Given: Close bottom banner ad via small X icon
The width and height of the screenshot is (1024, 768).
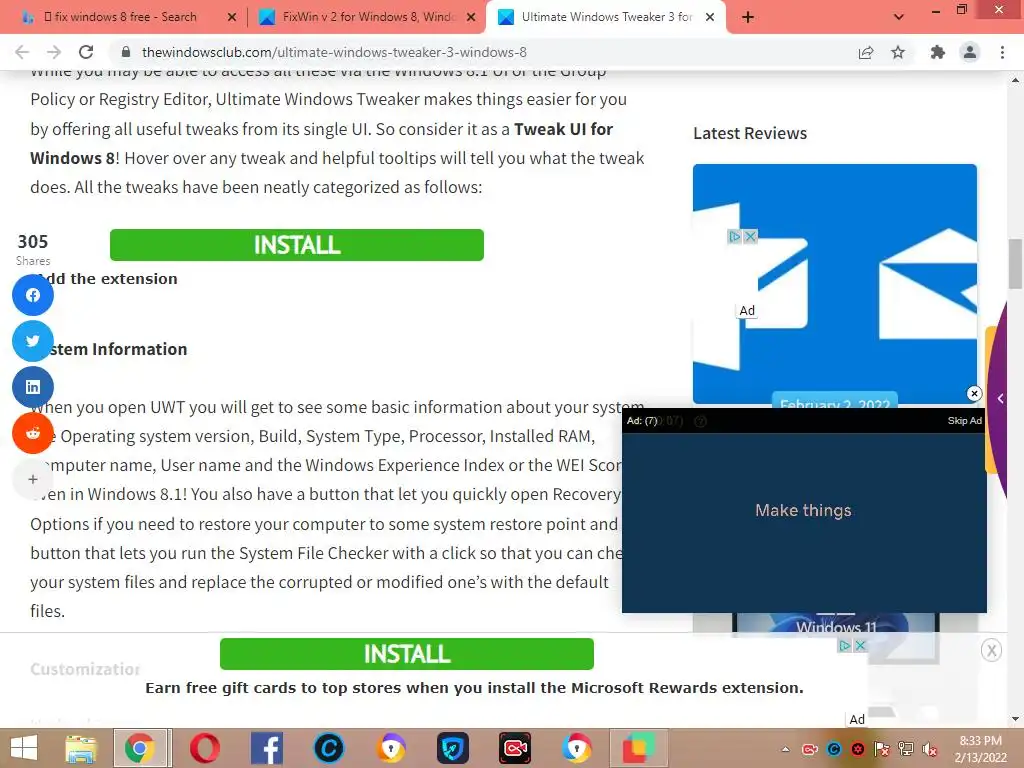Looking at the screenshot, I should pyautogui.click(x=860, y=645).
